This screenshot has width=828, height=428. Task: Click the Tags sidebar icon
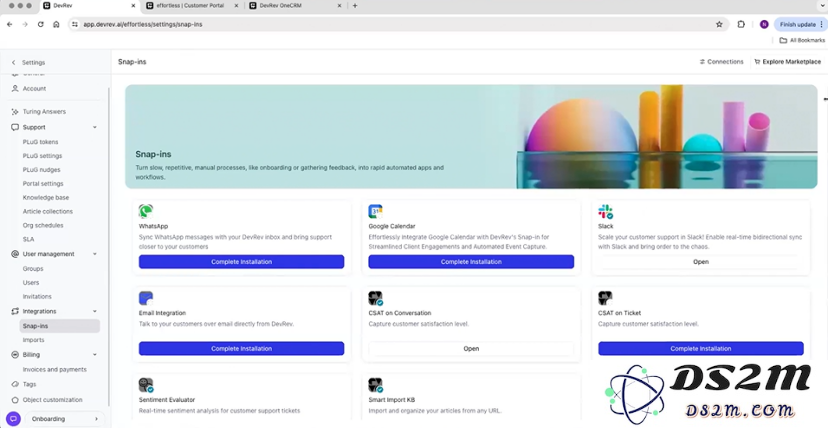[15, 384]
